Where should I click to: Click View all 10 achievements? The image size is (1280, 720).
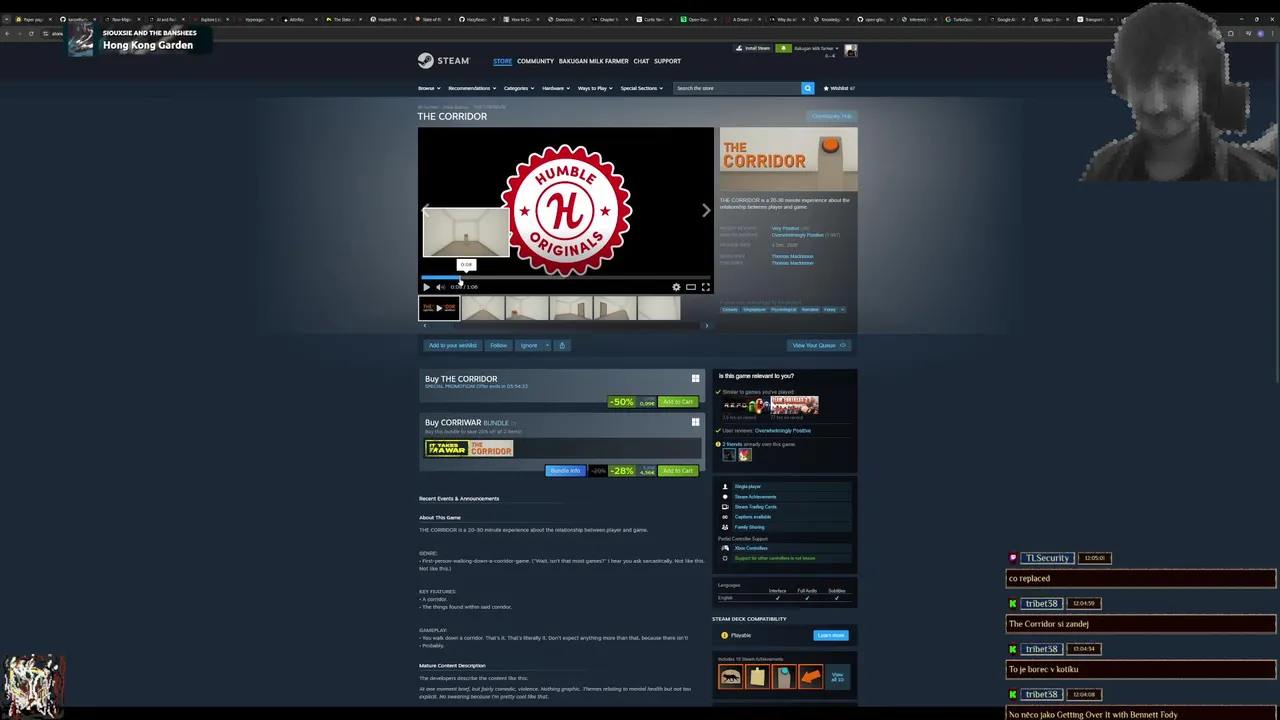[837, 677]
